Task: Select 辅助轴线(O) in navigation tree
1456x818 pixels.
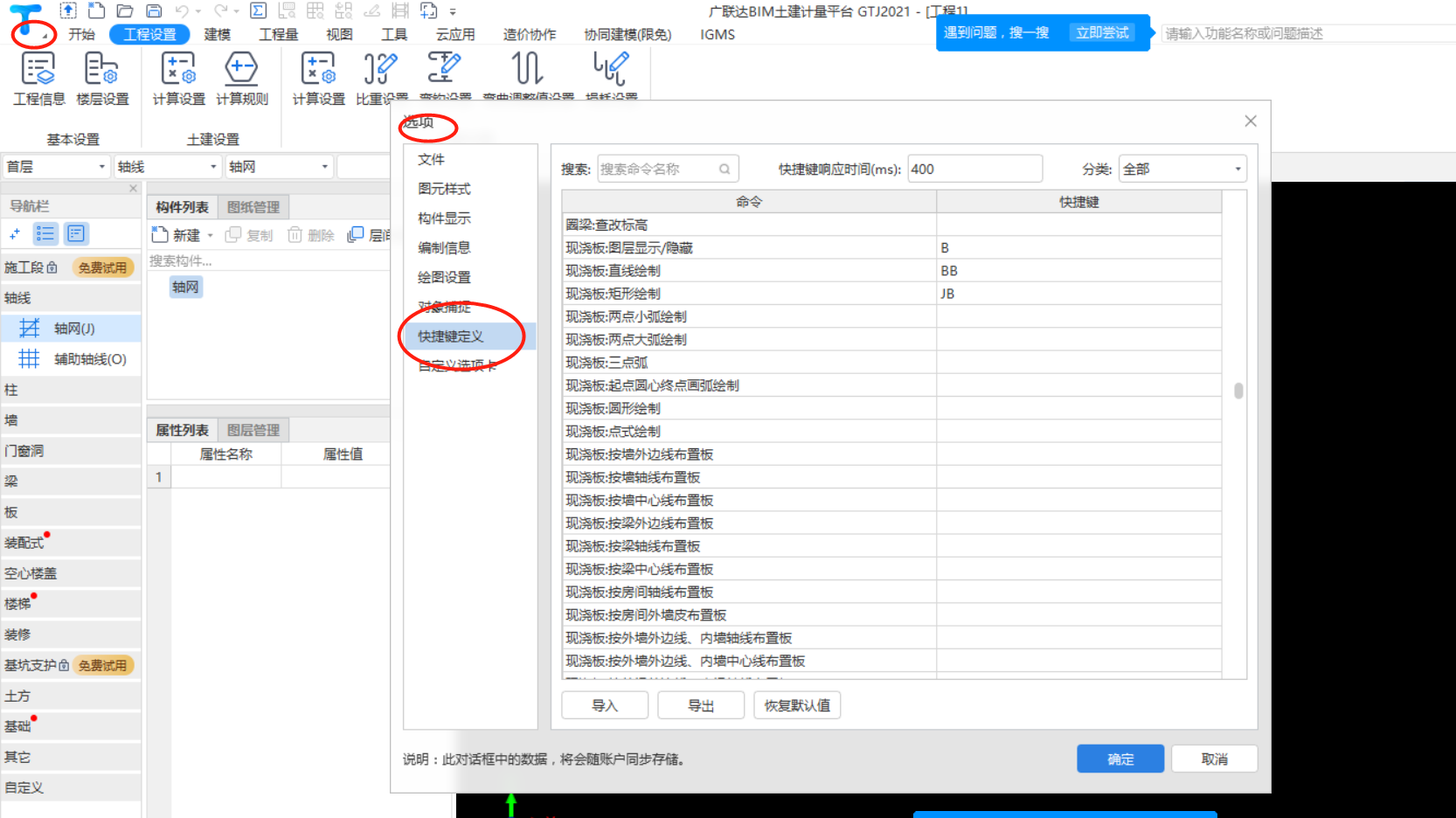Action: click(72, 359)
